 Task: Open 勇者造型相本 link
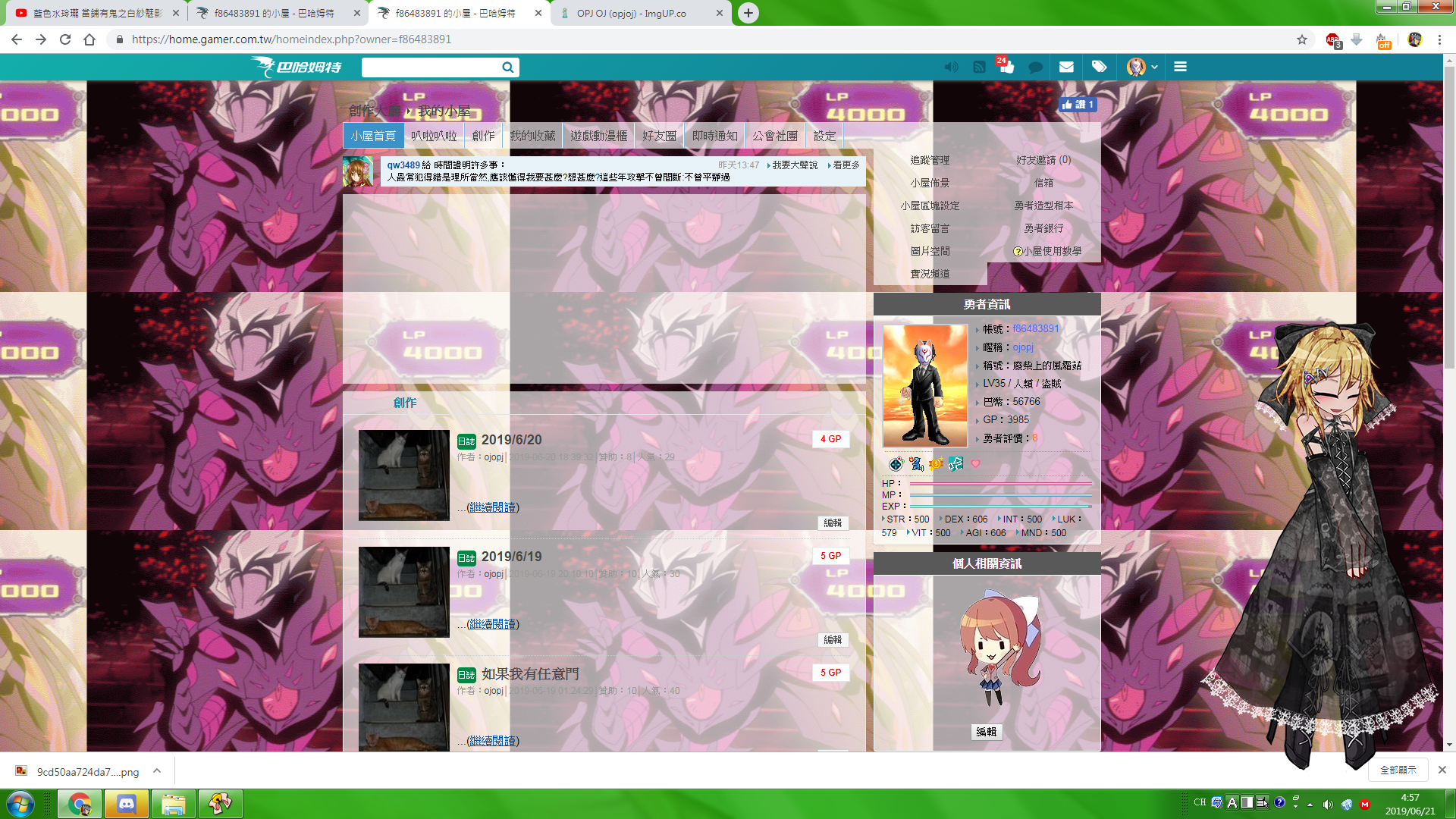pos(1043,206)
